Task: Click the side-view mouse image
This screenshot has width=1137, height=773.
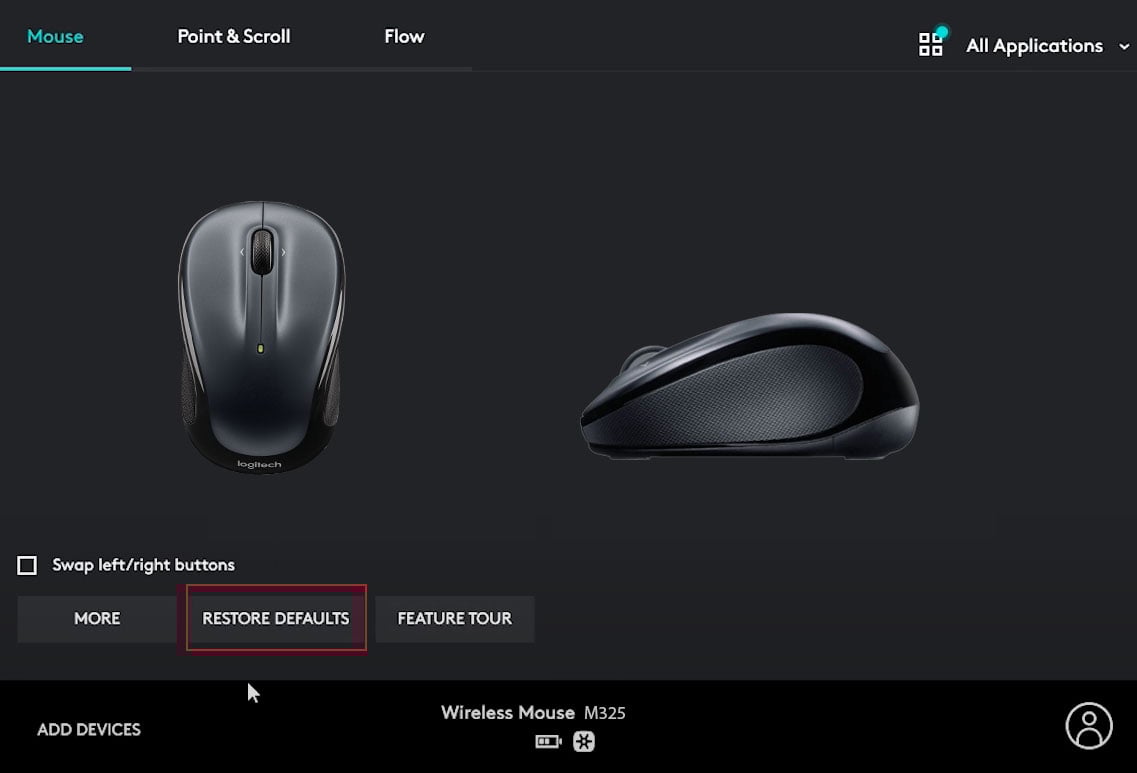Action: pos(750,386)
